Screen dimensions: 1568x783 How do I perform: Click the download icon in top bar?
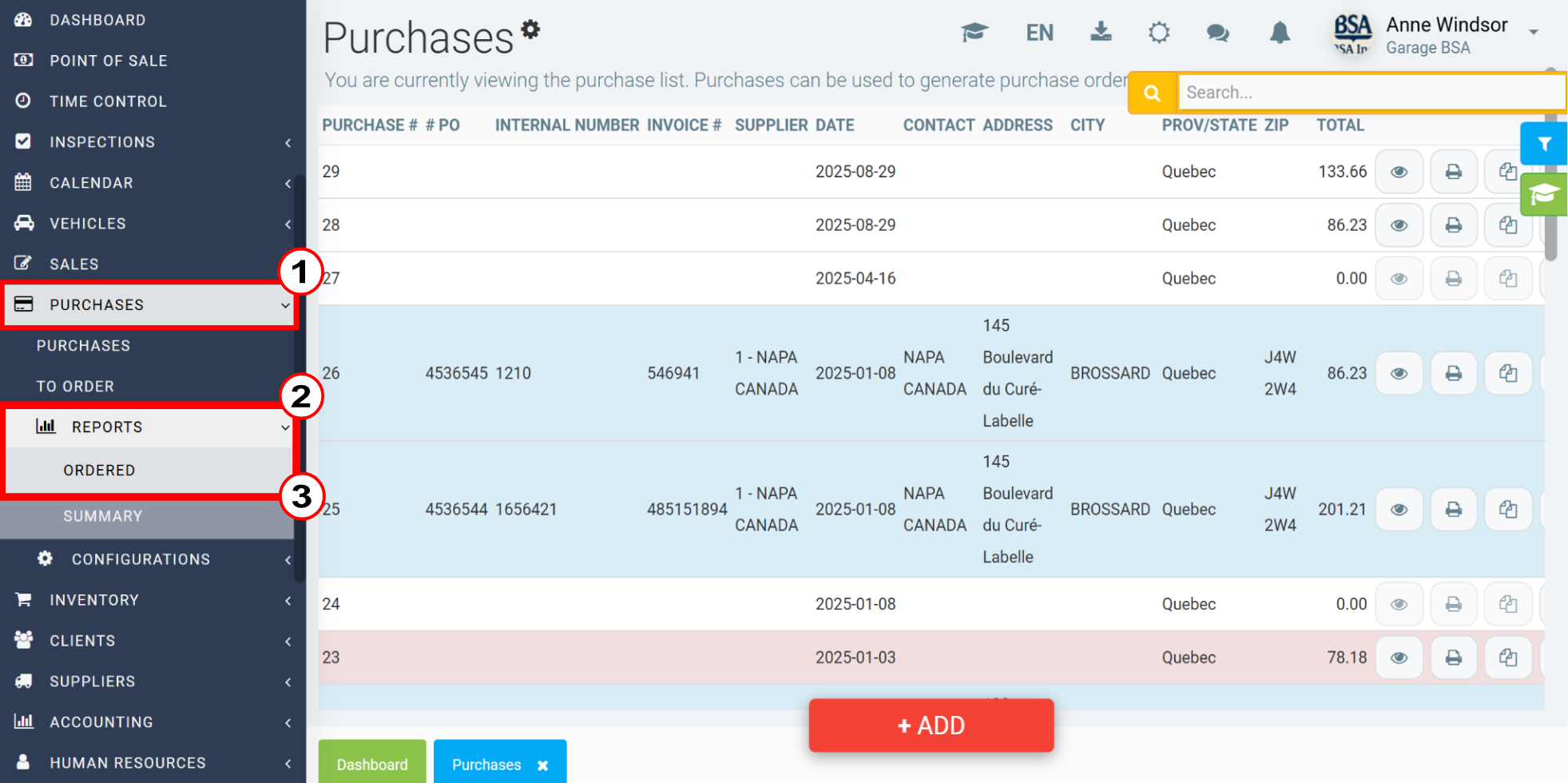point(1101,33)
